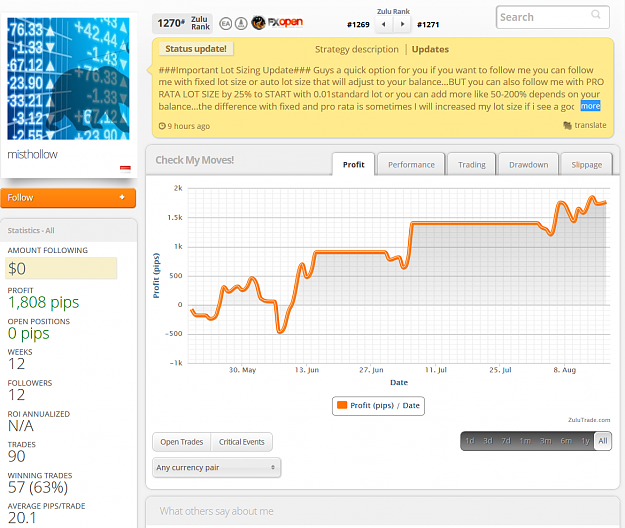This screenshot has height=528, width=625.
Task: Click the #1271 rank number
Action: pyautogui.click(x=428, y=25)
